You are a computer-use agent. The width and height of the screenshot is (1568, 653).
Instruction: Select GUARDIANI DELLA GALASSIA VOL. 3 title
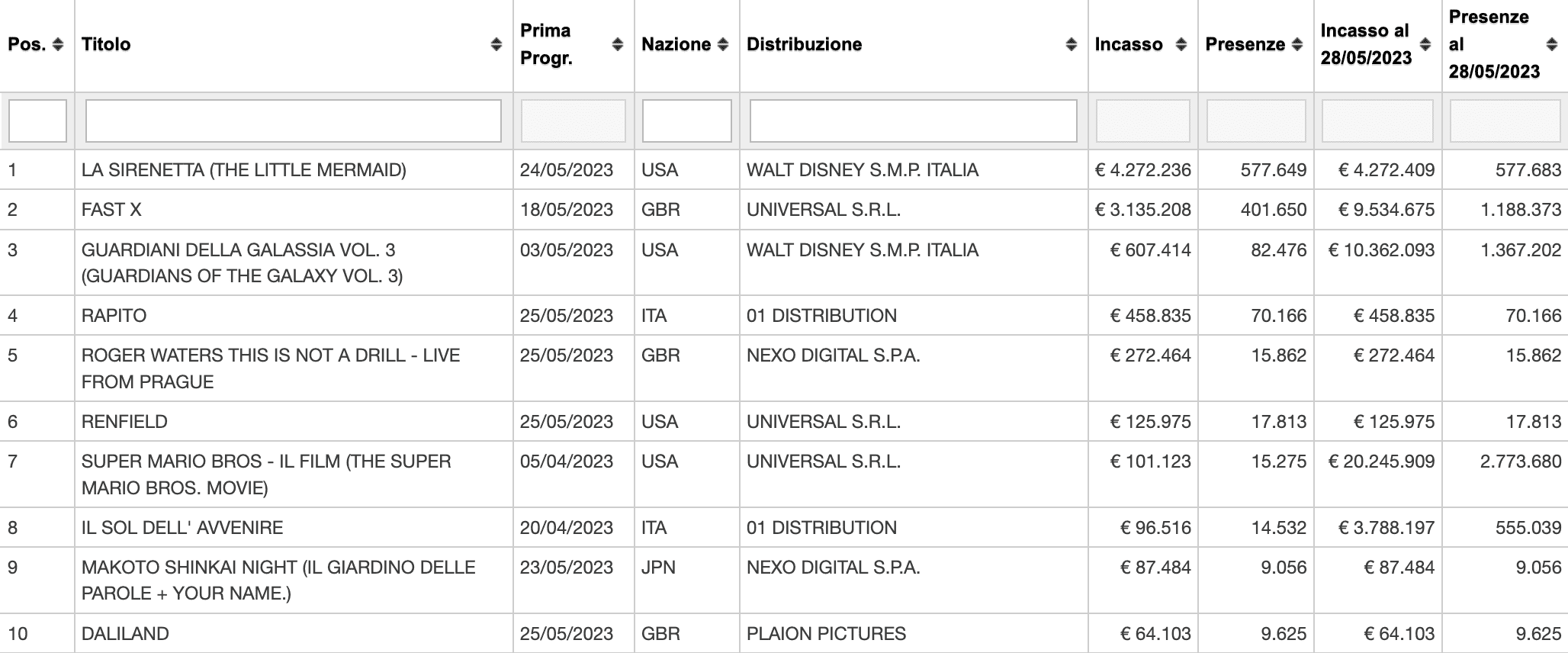pyautogui.click(x=243, y=262)
